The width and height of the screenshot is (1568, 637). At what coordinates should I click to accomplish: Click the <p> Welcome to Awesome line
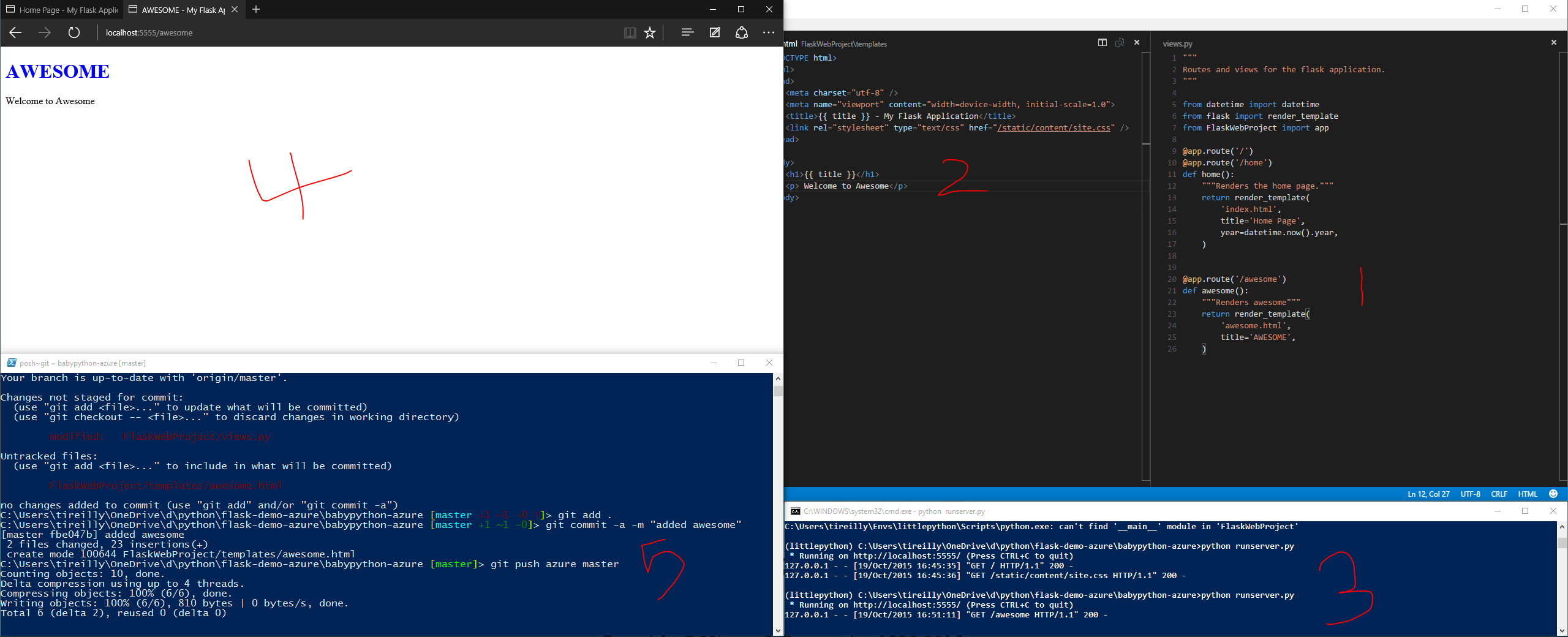846,186
